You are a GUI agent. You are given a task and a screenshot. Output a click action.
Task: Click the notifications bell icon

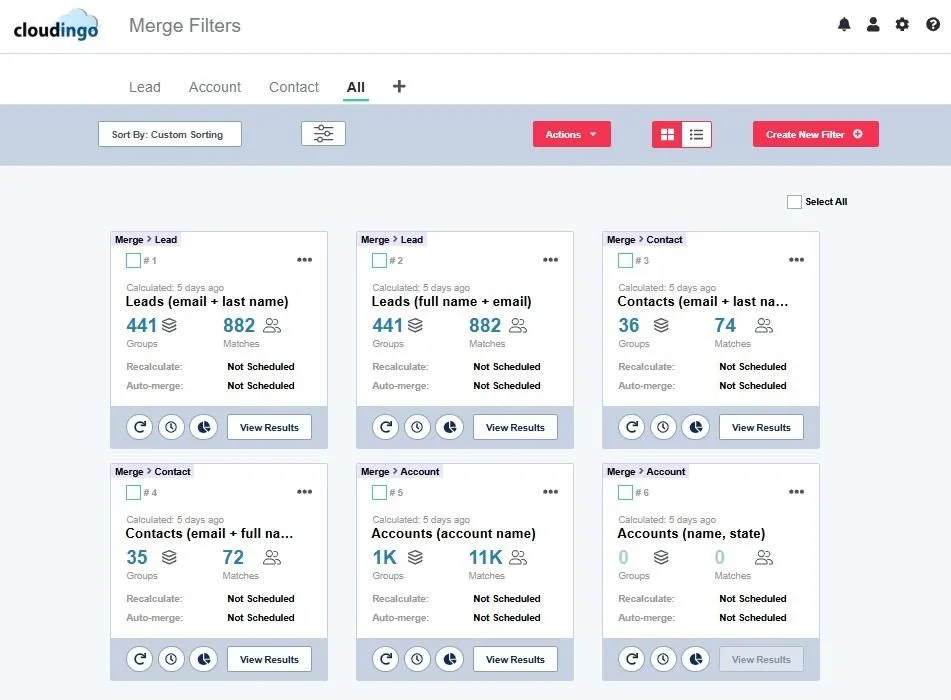click(844, 25)
